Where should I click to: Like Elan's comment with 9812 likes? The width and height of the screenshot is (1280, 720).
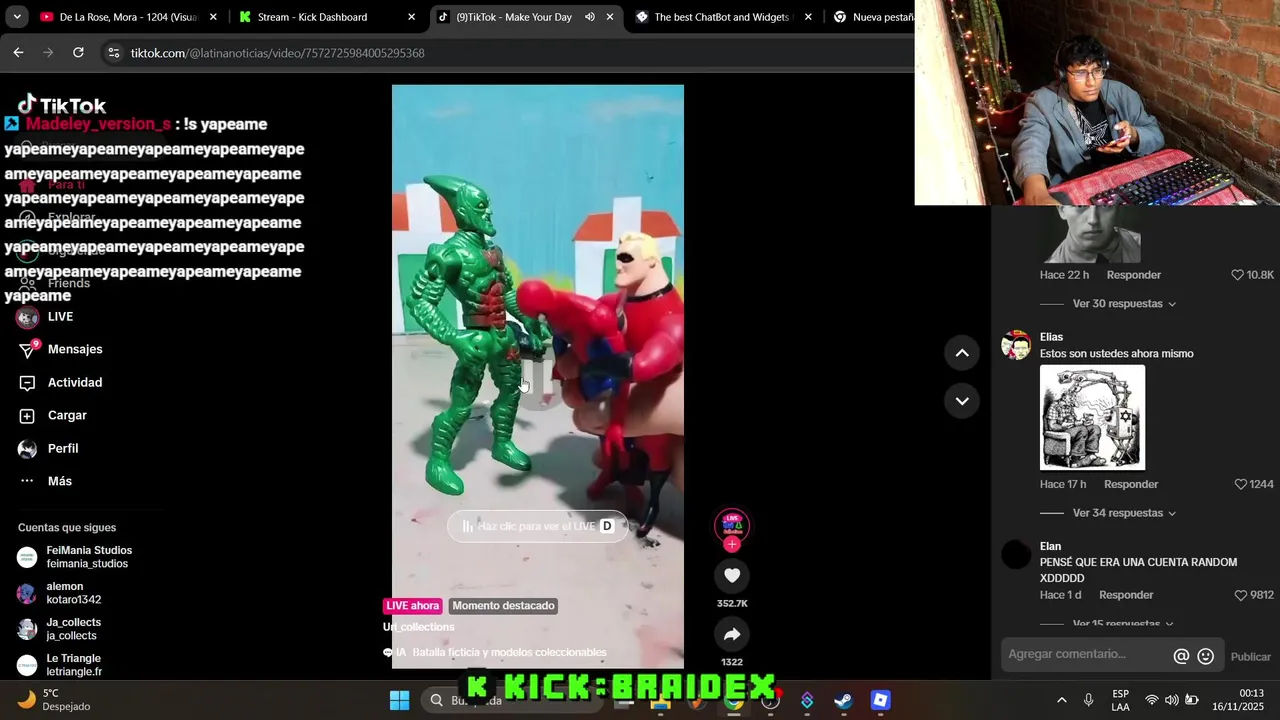click(1240, 595)
